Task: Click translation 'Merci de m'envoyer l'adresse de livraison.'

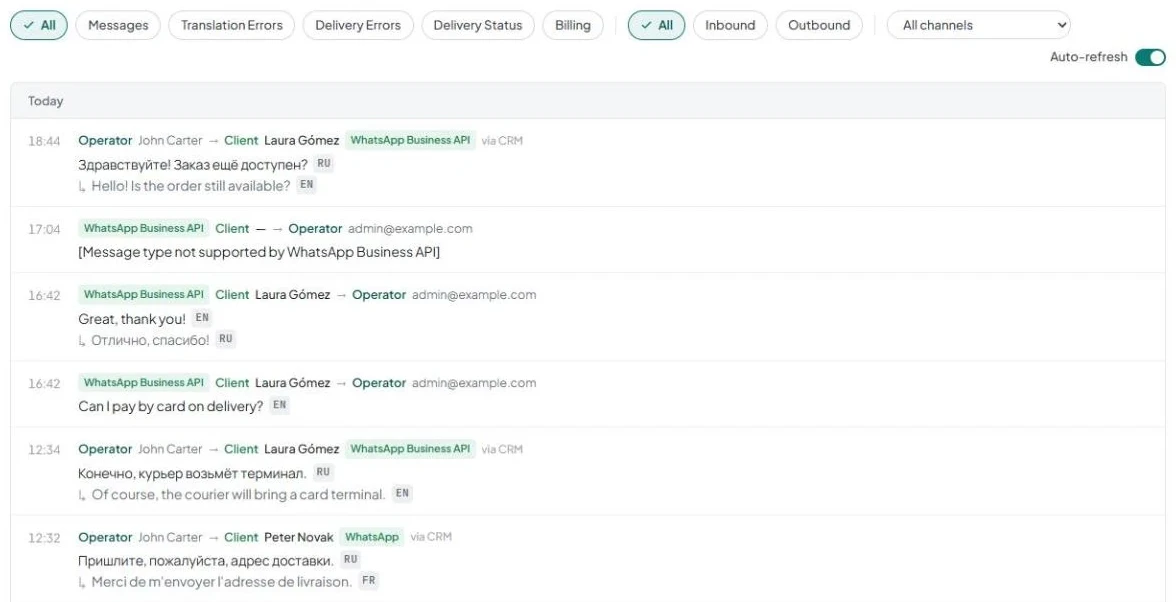Action: point(222,582)
